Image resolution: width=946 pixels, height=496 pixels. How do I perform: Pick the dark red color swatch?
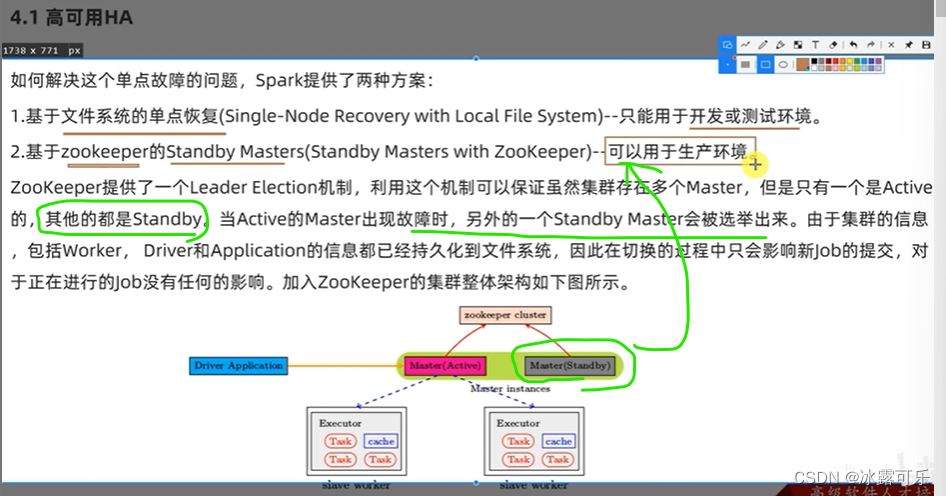point(828,61)
